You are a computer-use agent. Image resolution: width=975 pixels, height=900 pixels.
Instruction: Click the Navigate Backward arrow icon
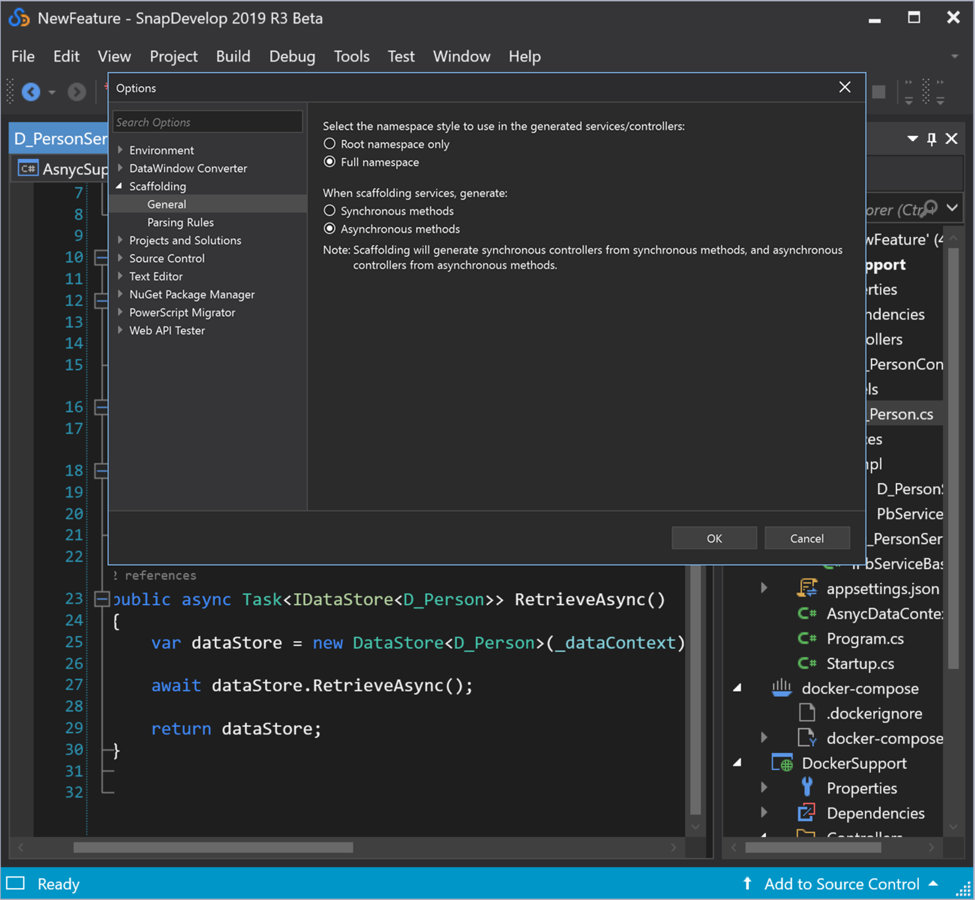coord(30,92)
